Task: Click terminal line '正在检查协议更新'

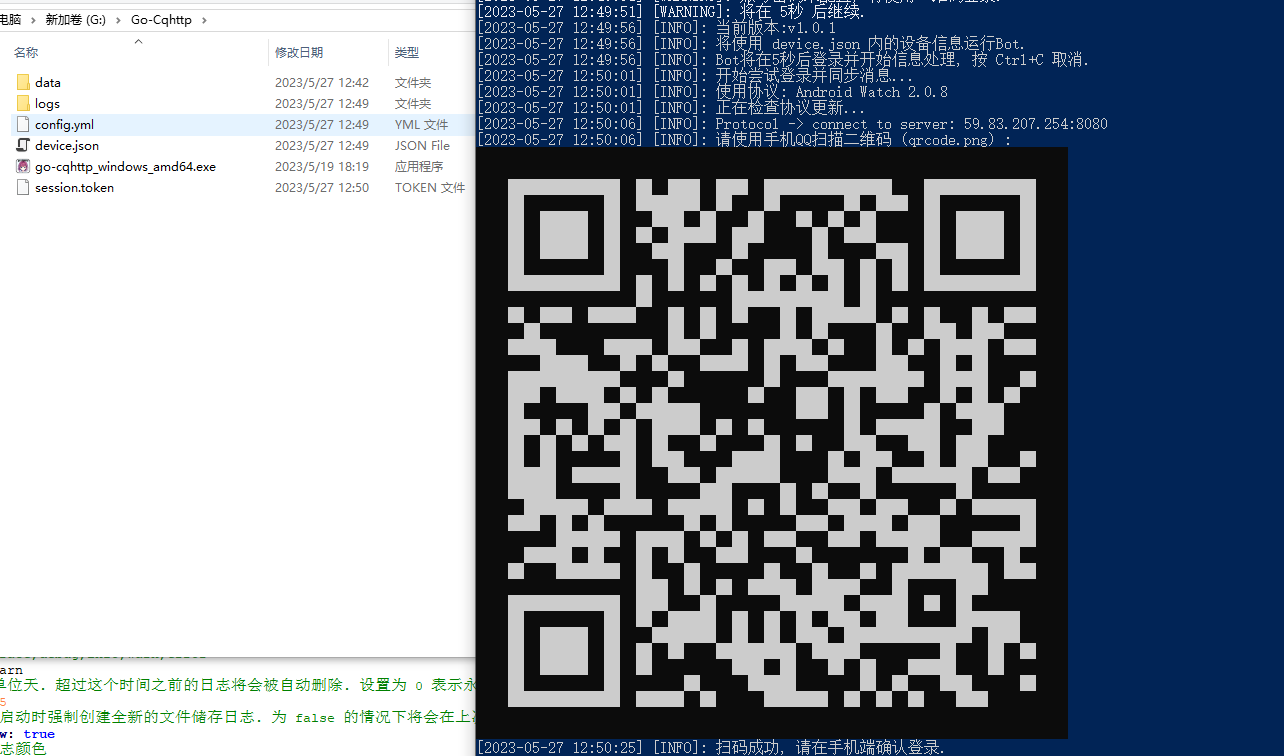Action: click(672, 108)
